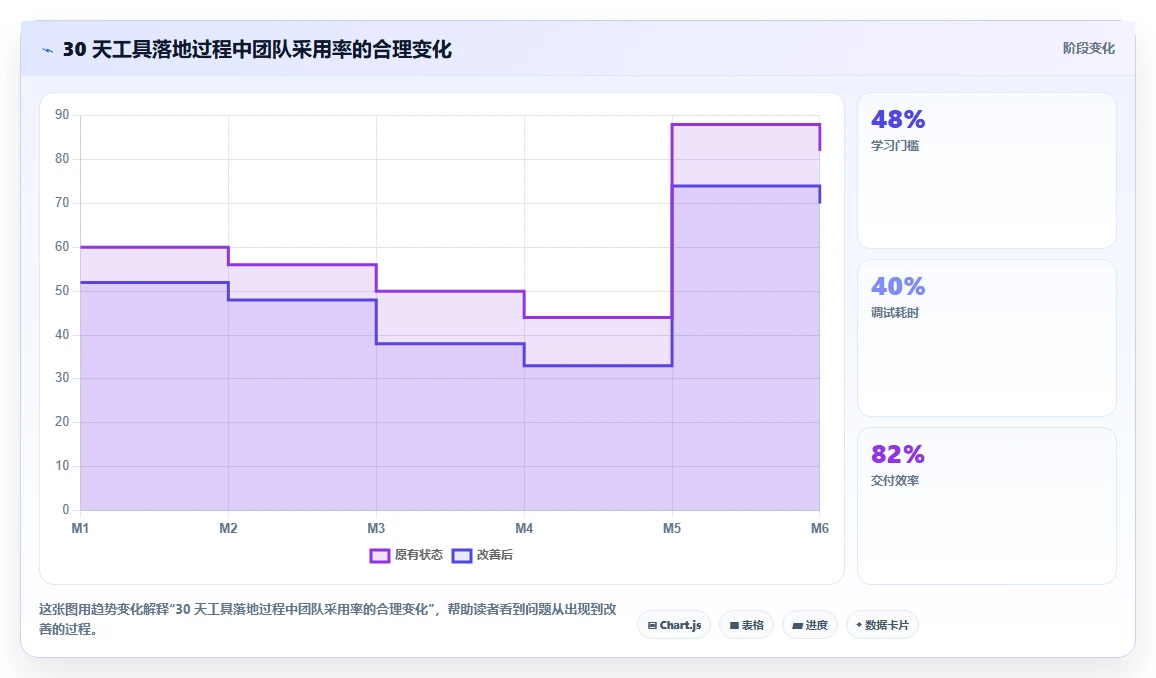Image resolution: width=1156 pixels, height=678 pixels.
Task: Click the 阶段变化 label in the header
Action: tap(1088, 49)
